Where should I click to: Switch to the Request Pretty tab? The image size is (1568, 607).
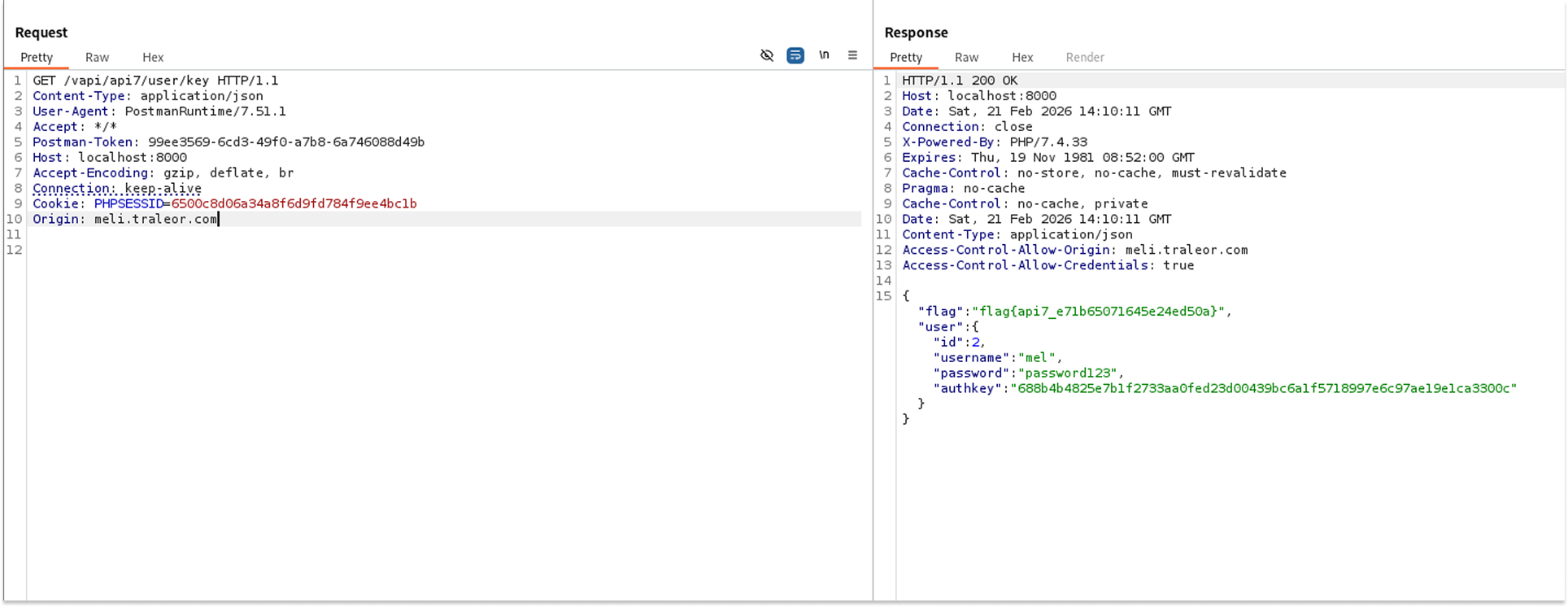click(37, 57)
